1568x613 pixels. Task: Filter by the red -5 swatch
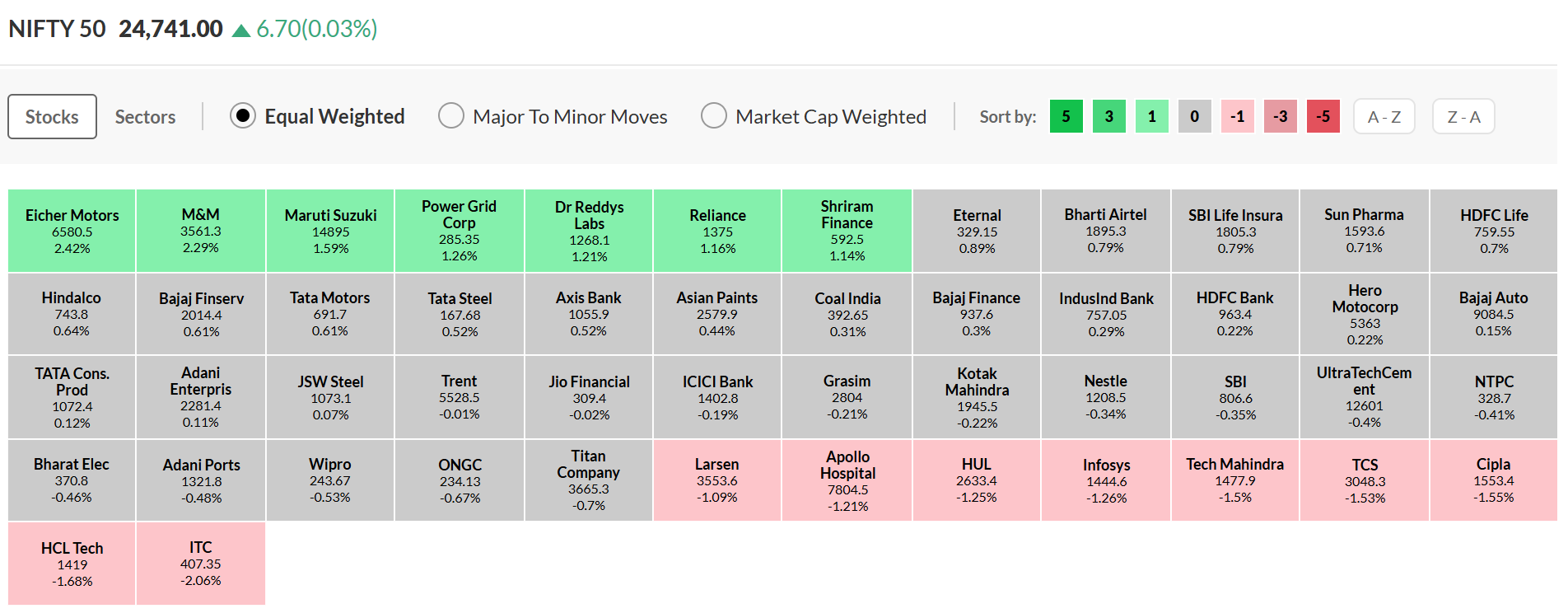[1323, 116]
